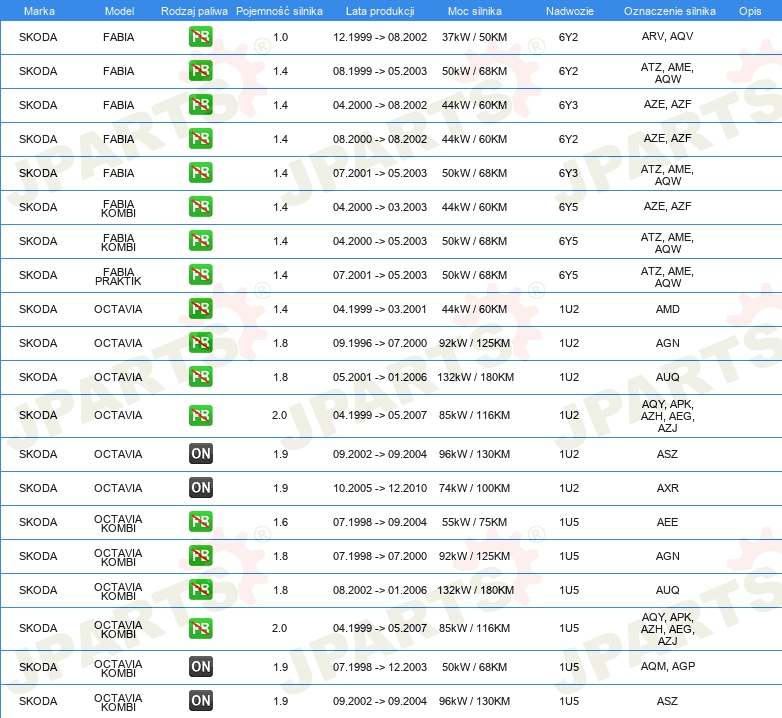The width and height of the screenshot is (782, 718).
Task: Click engine capacity value "1.0"
Action: [x=280, y=37]
